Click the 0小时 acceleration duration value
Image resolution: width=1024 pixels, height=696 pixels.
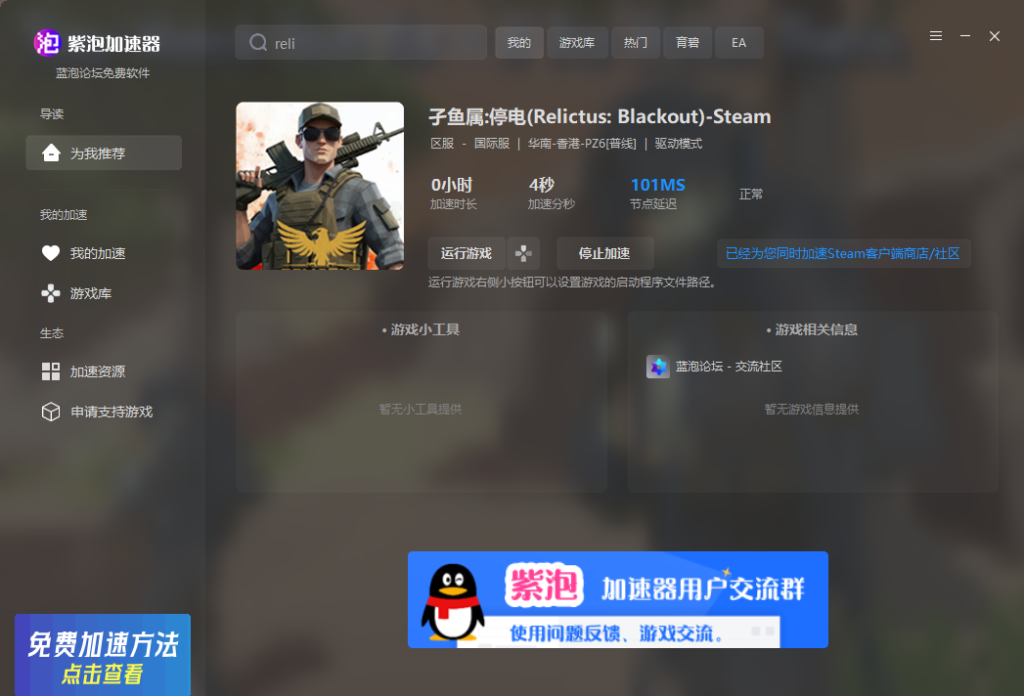[x=452, y=185]
